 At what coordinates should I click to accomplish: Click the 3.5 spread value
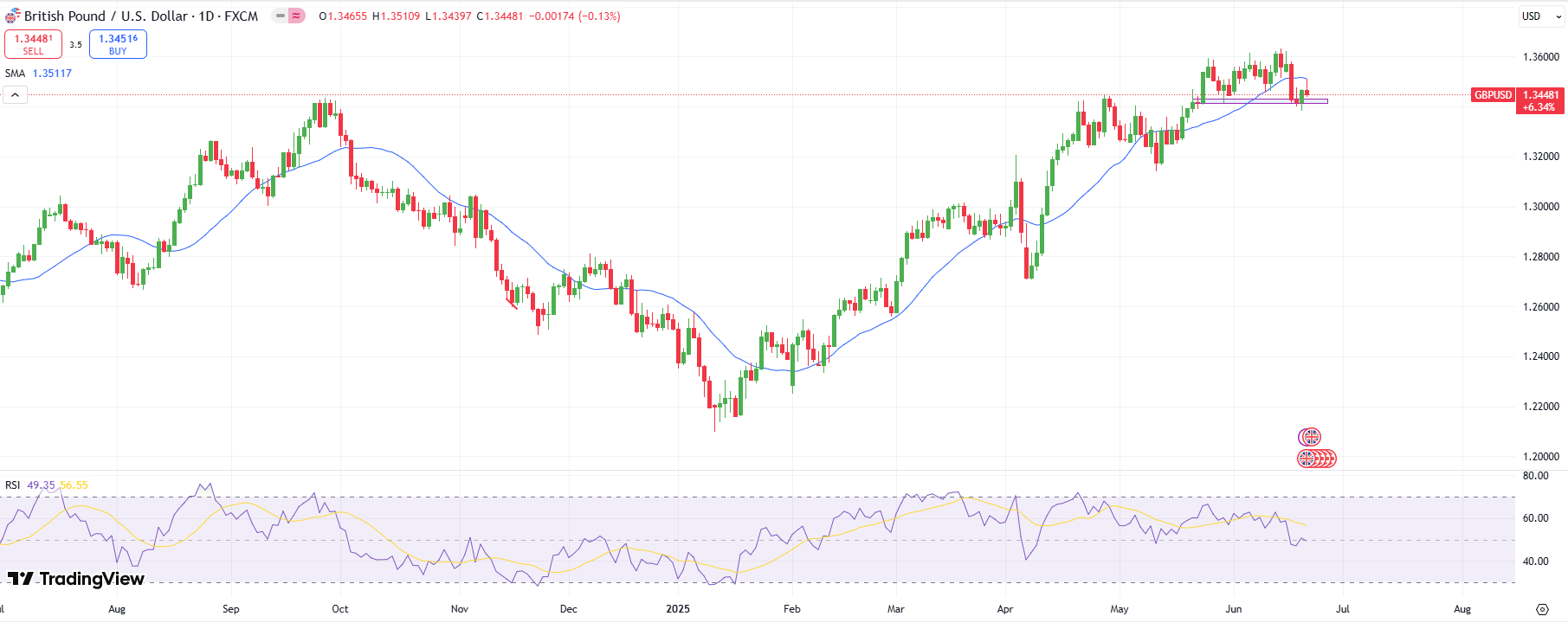click(x=75, y=44)
